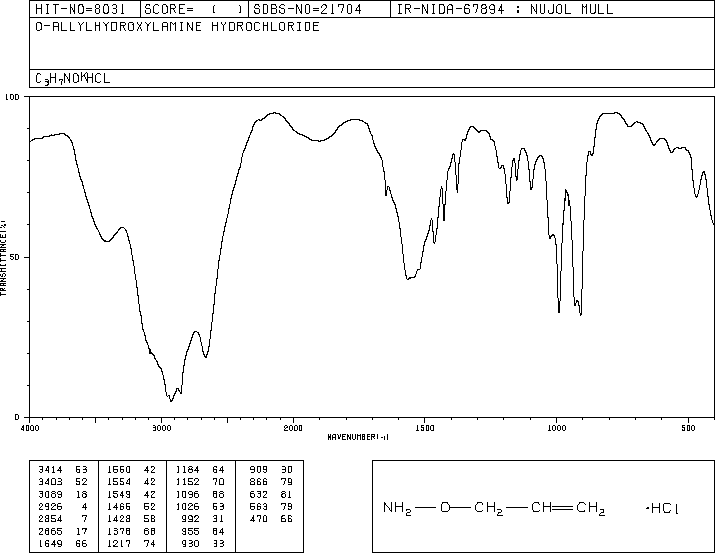Viewport: 715px width, 553px height.
Task: Select the 1500 wavenumber axis label
Action: (x=425, y=428)
